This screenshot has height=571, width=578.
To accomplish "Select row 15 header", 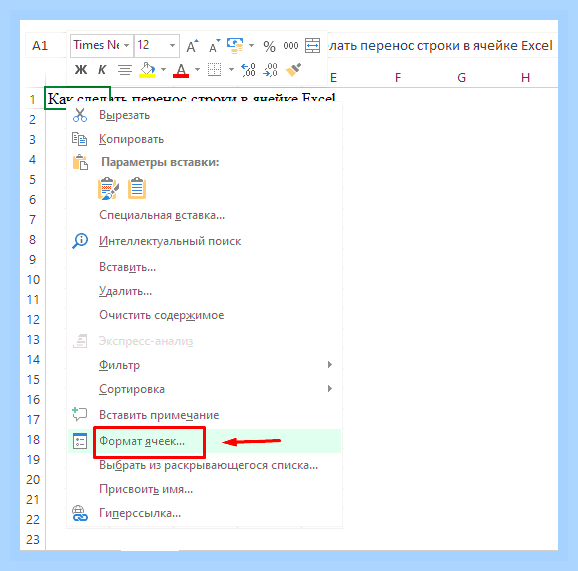I will coord(33,379).
